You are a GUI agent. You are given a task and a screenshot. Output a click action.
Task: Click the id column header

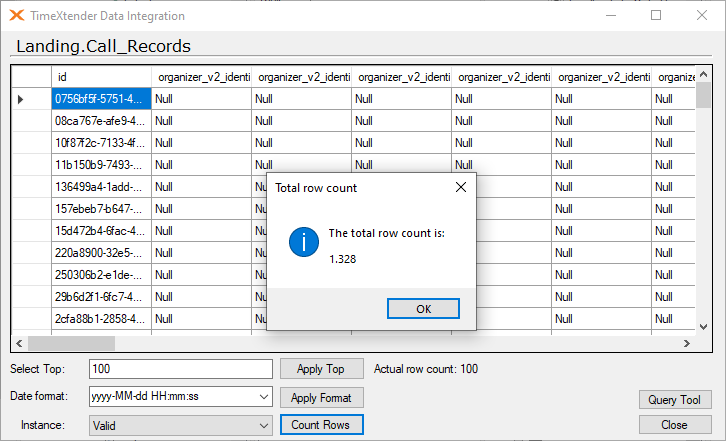(x=101, y=77)
